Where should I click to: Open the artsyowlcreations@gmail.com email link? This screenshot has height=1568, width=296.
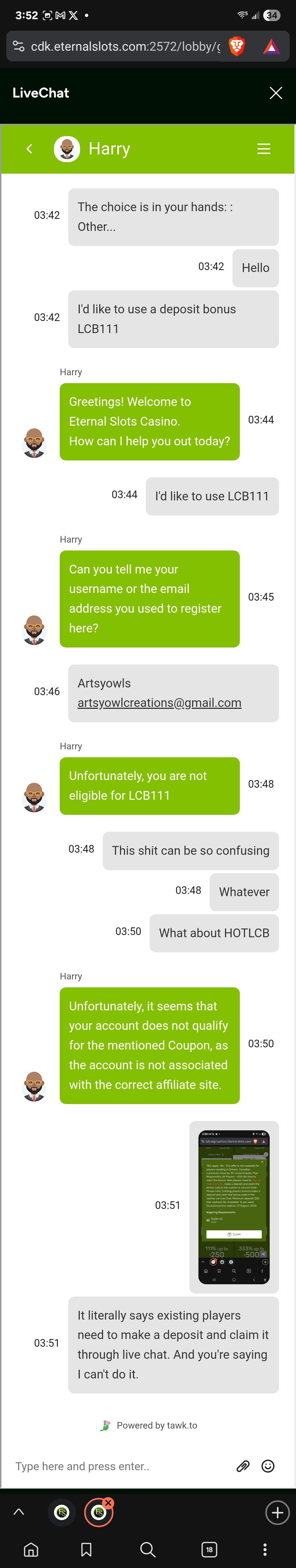point(160,703)
